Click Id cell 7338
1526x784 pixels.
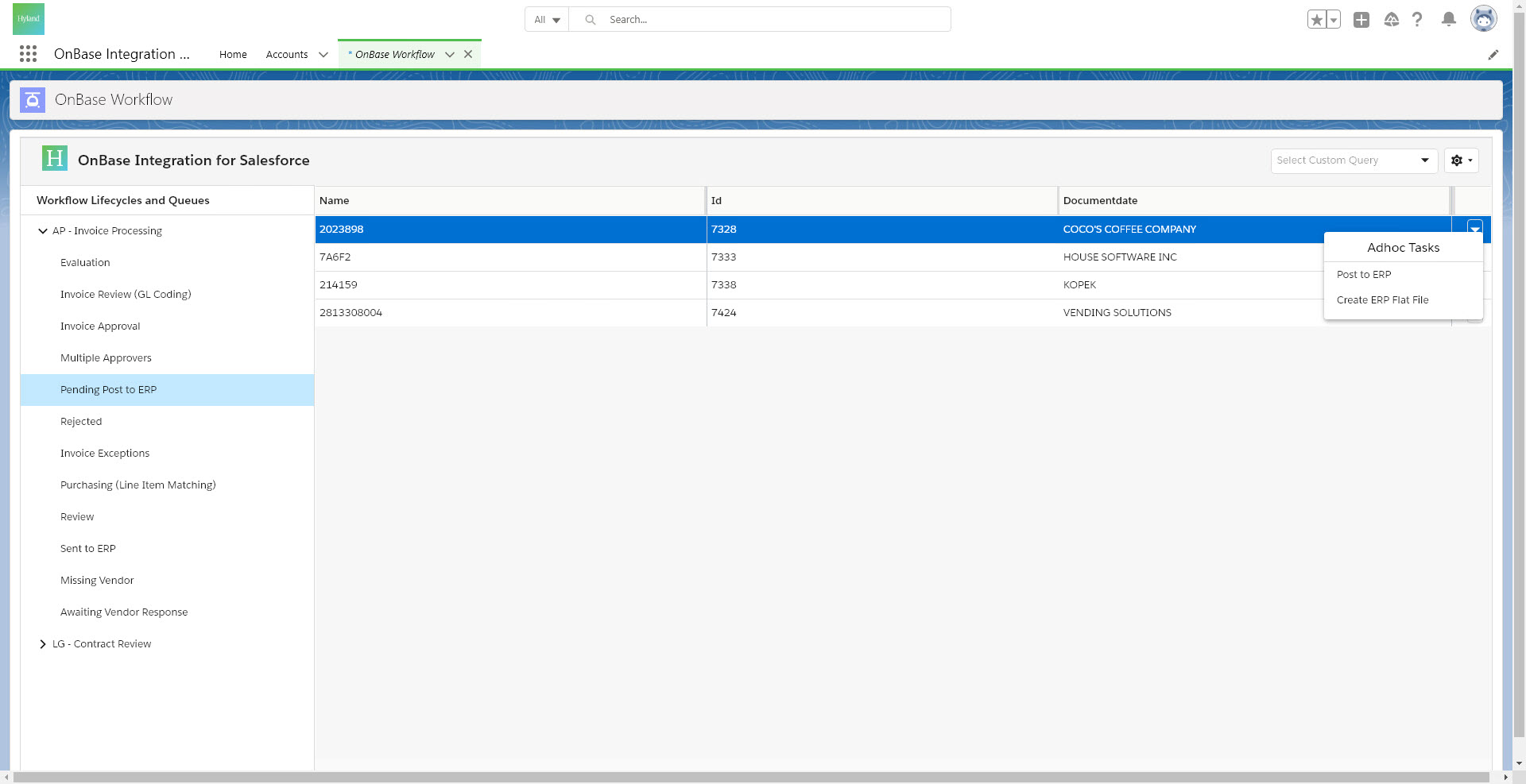point(882,285)
